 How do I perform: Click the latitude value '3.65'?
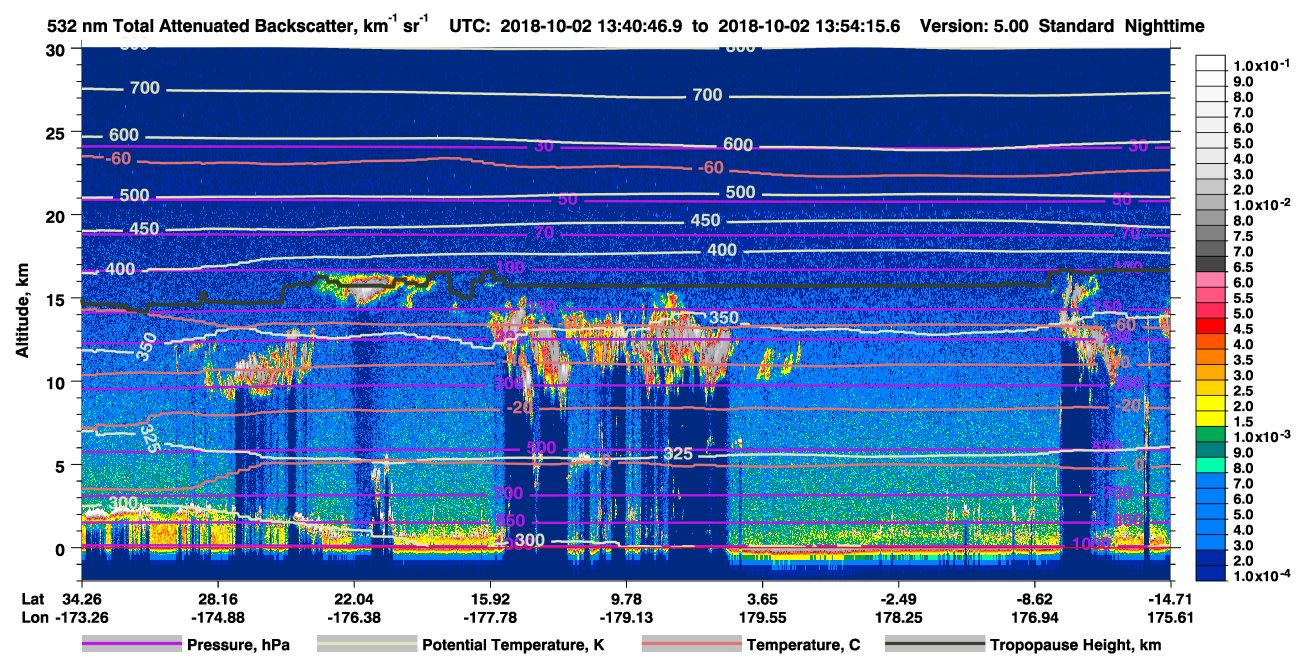[762, 598]
